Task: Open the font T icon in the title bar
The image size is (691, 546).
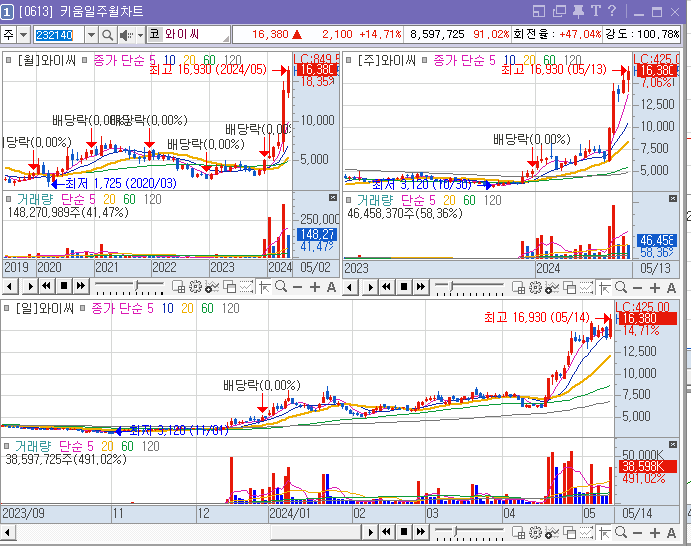Action: tap(596, 11)
